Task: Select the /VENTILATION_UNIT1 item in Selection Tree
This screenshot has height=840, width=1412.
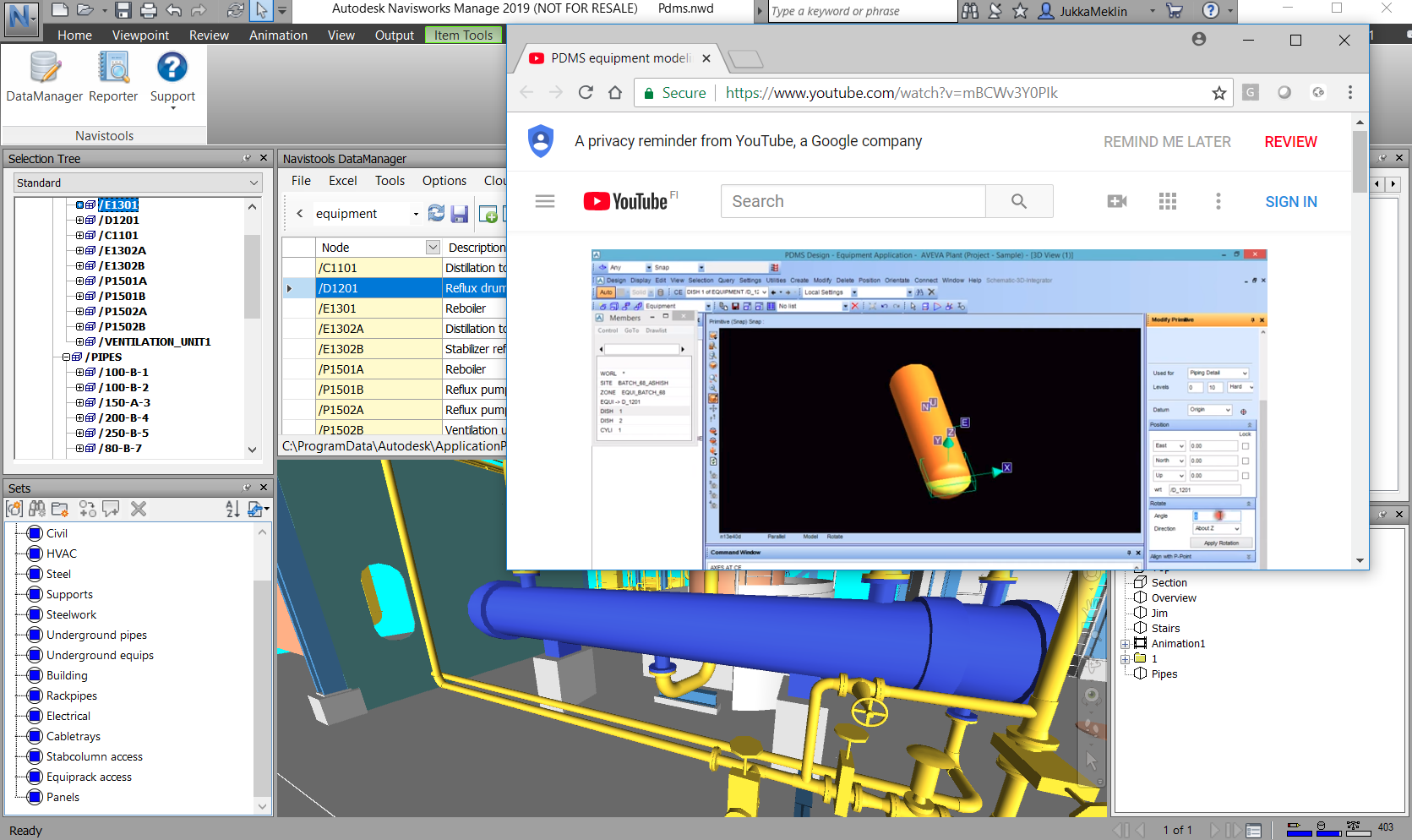Action: tap(155, 342)
